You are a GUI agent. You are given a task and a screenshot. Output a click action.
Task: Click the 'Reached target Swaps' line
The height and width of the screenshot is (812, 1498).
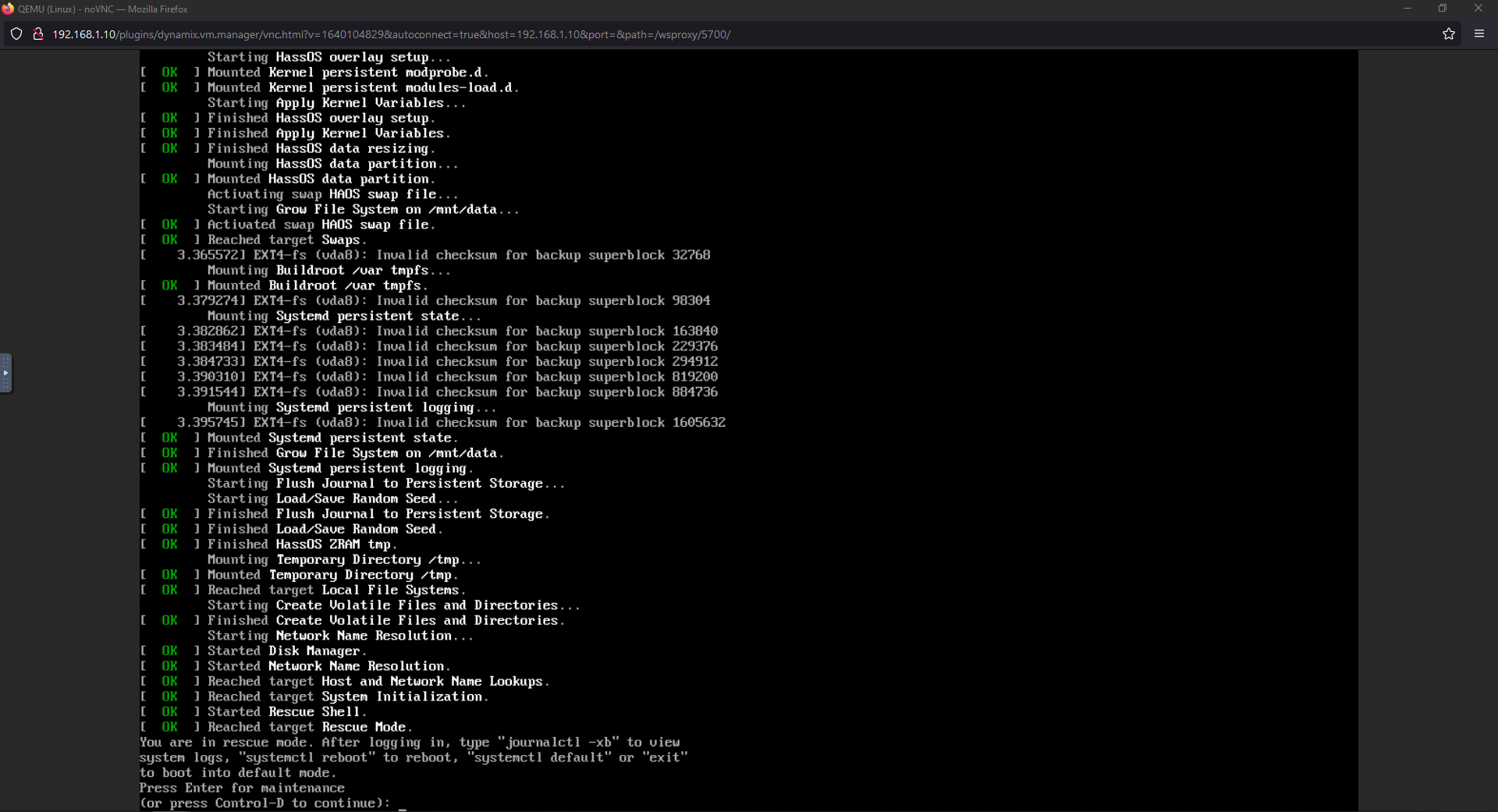coord(254,239)
